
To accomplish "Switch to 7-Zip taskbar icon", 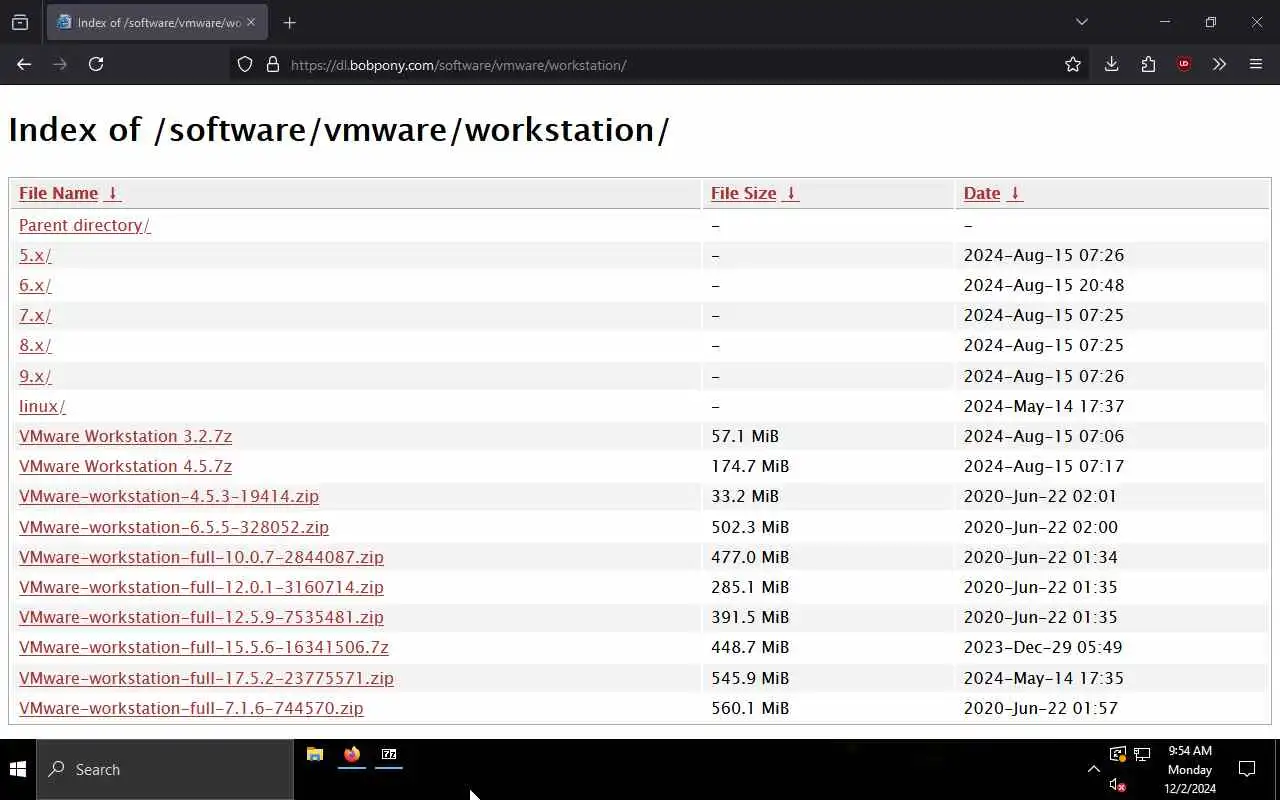I will [x=389, y=755].
